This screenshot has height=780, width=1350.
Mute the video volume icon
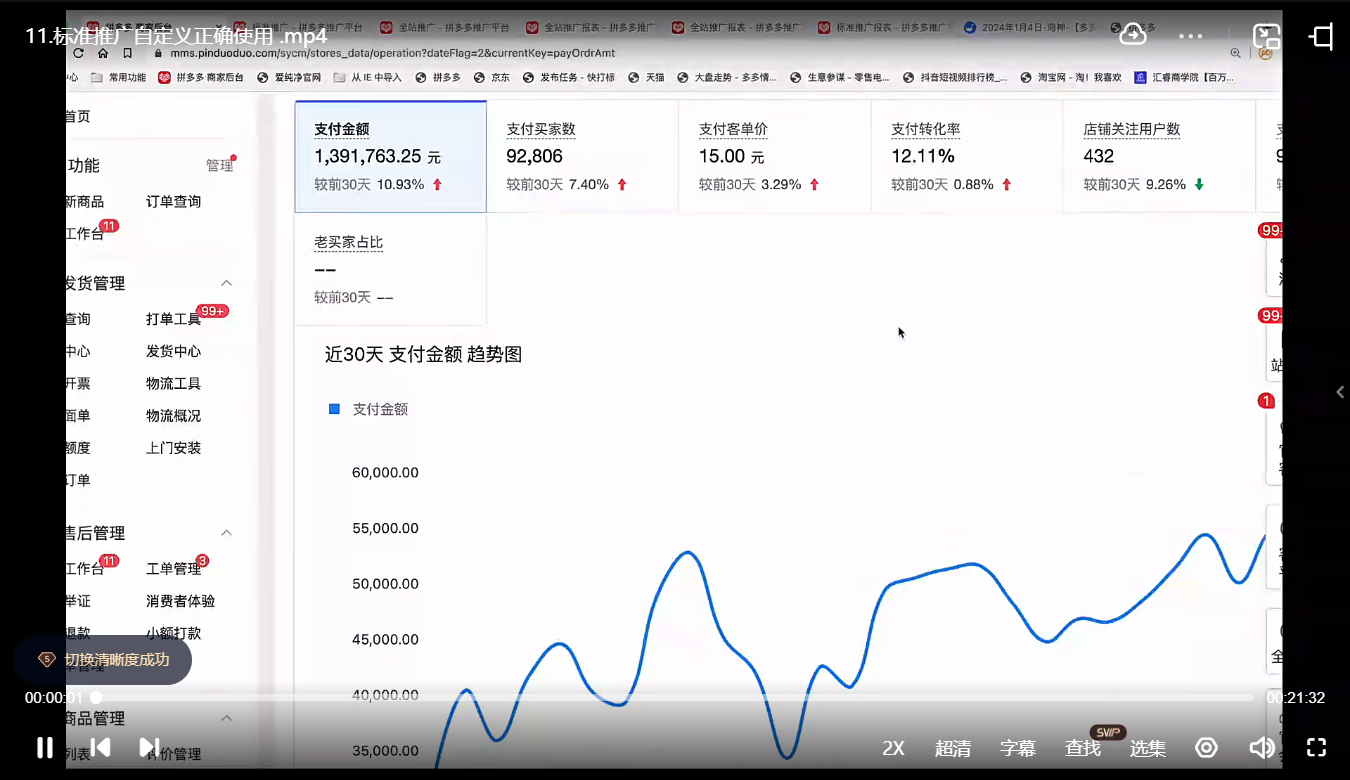coord(1262,747)
